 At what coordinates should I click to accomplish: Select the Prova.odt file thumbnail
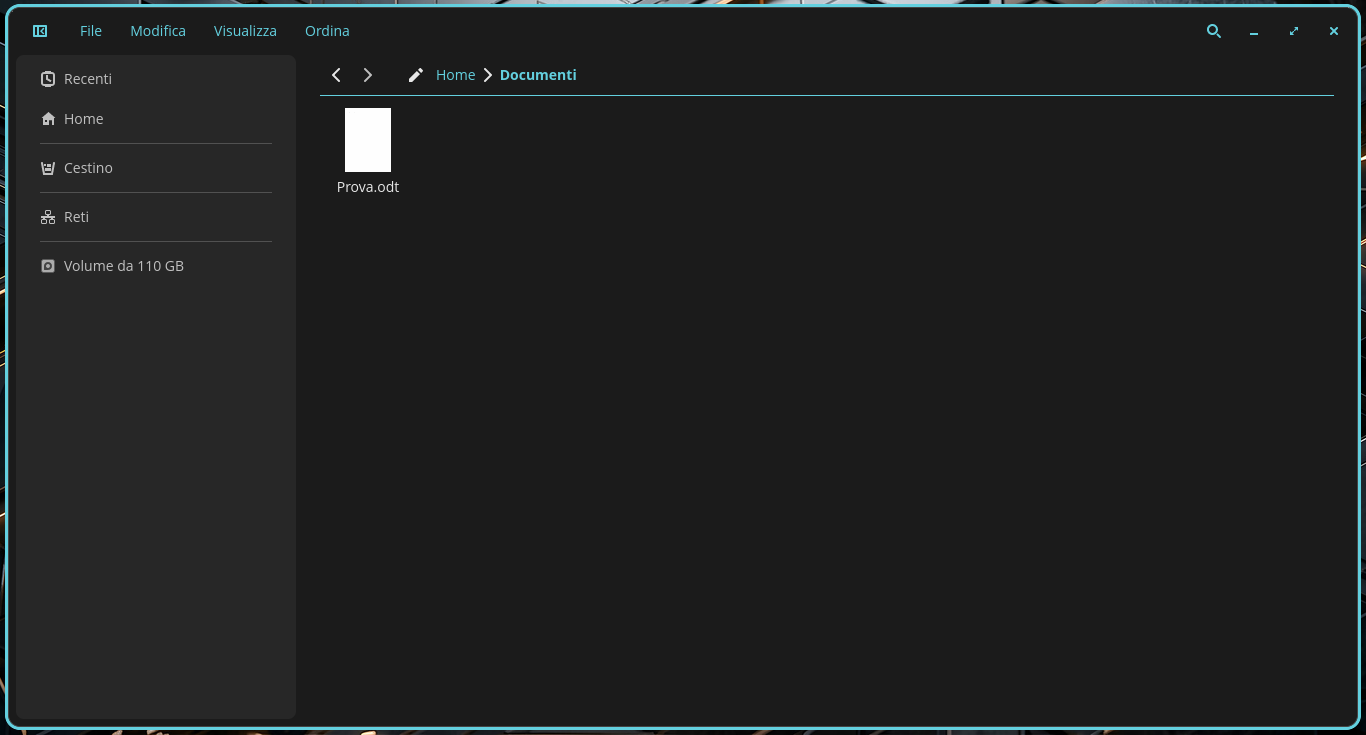coord(368,140)
